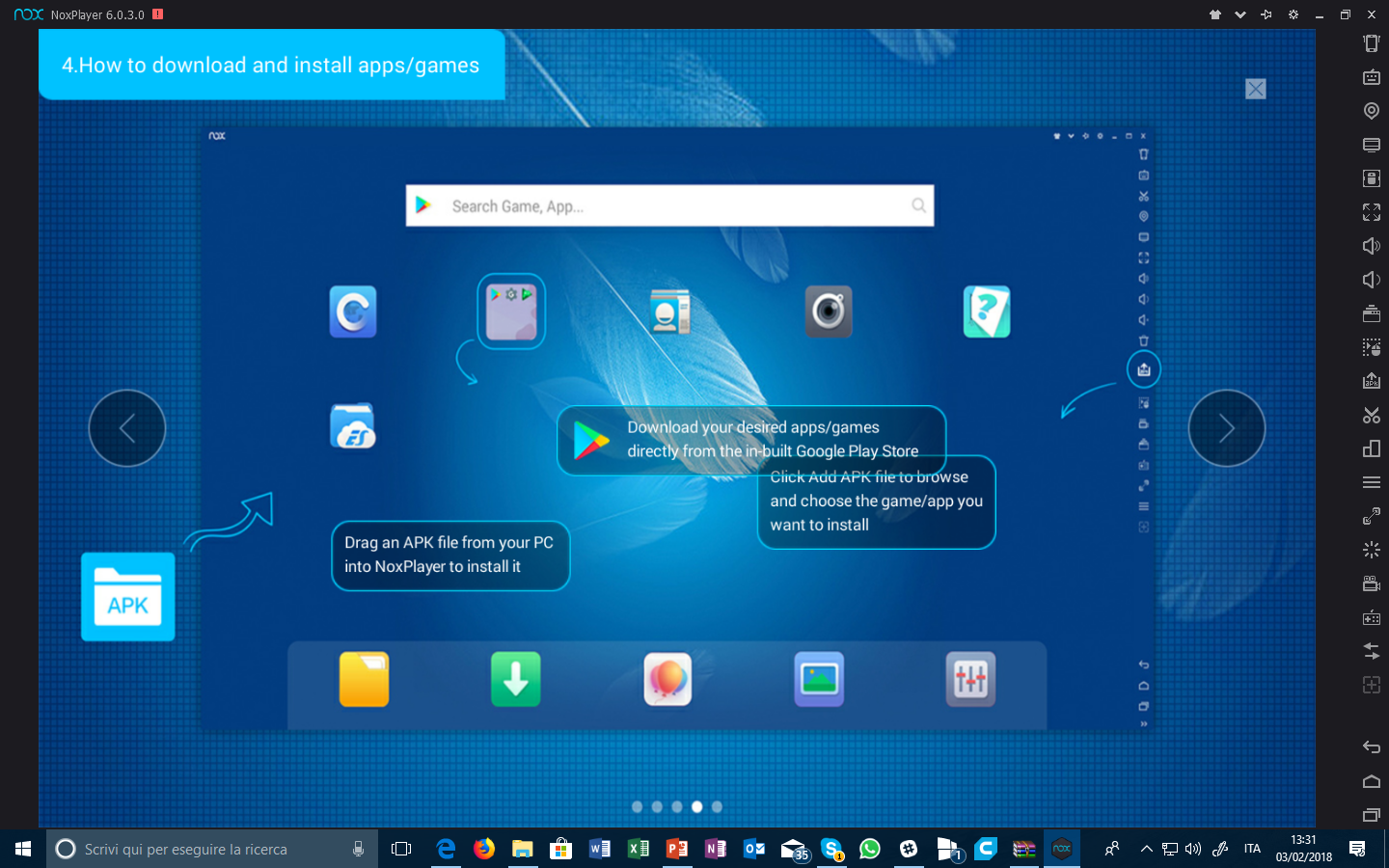Open multi-instance manager icon
This screenshot has height=868, width=1389.
coord(1371,448)
